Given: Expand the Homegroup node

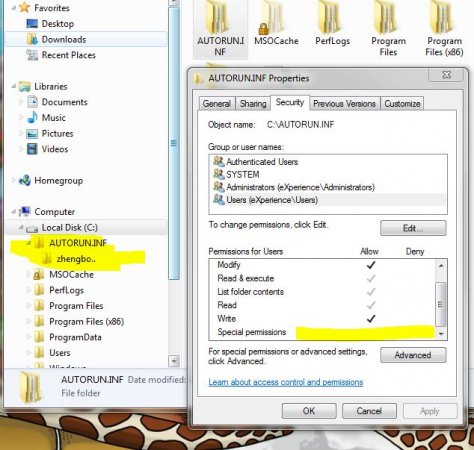Looking at the screenshot, I should tap(14, 180).
